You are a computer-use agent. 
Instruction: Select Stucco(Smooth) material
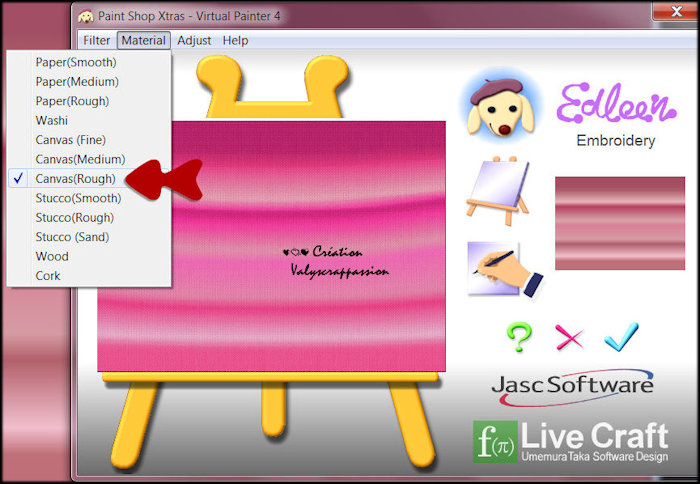(89, 198)
